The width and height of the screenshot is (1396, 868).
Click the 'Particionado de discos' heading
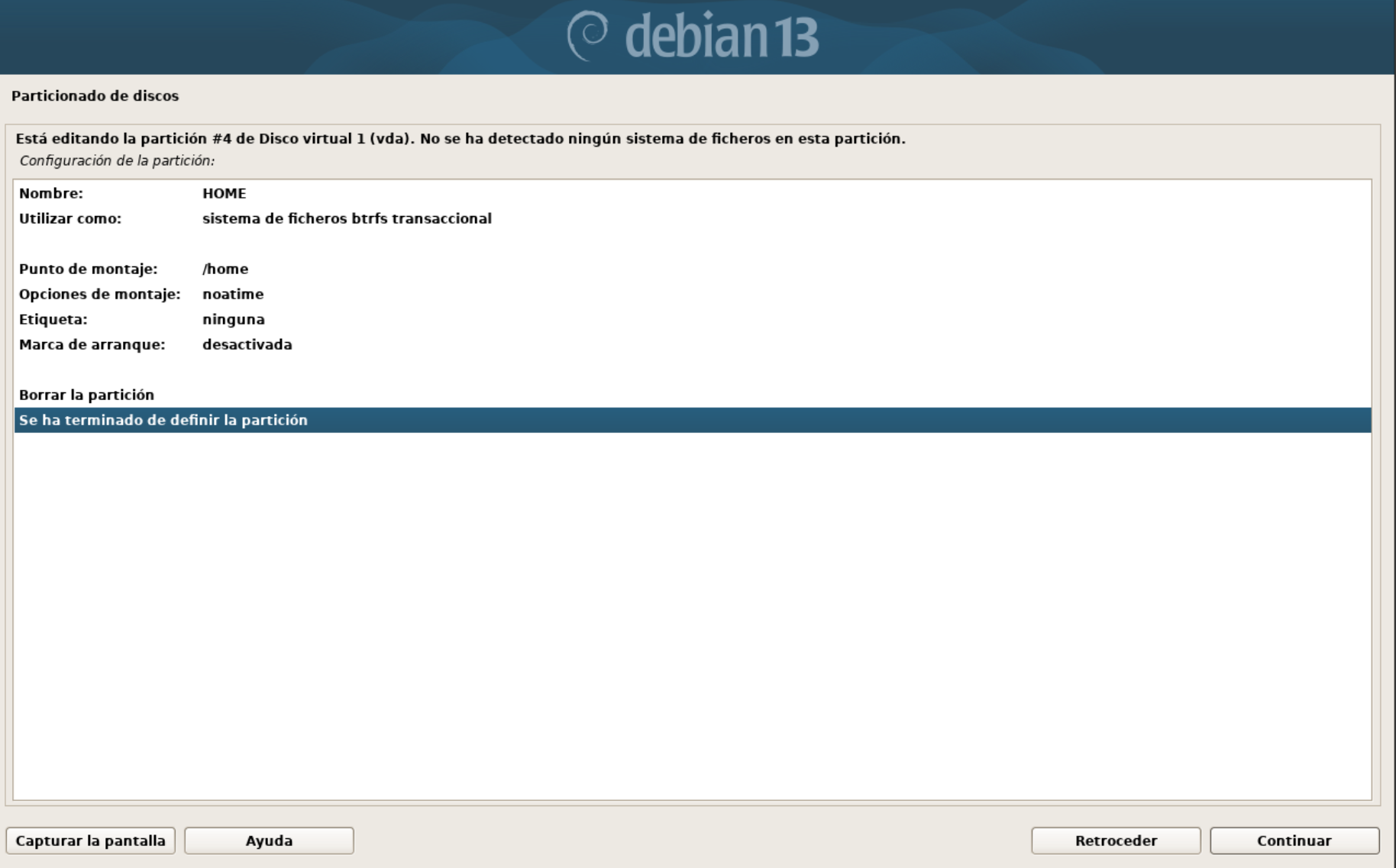95,95
